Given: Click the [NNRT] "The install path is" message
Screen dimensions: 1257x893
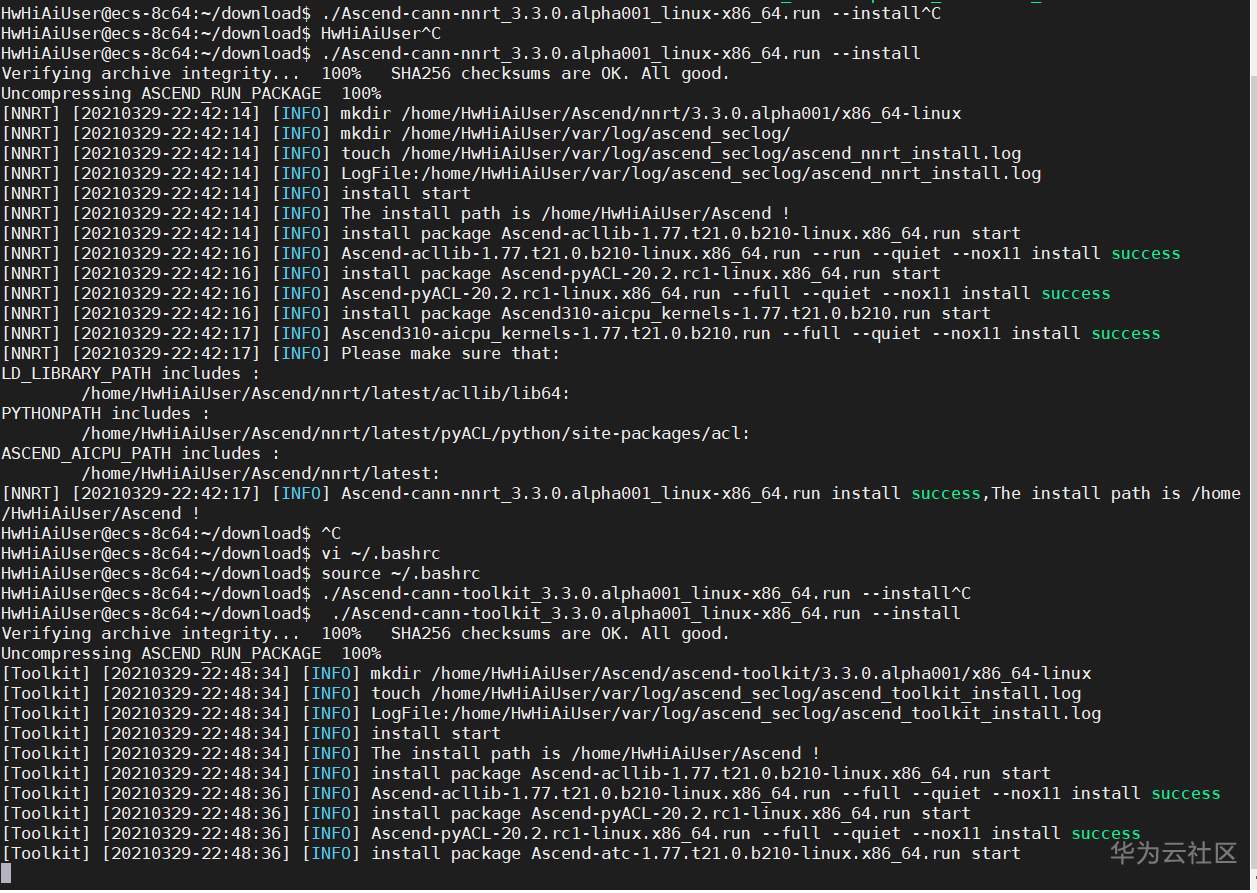Looking at the screenshot, I should click(x=566, y=213).
